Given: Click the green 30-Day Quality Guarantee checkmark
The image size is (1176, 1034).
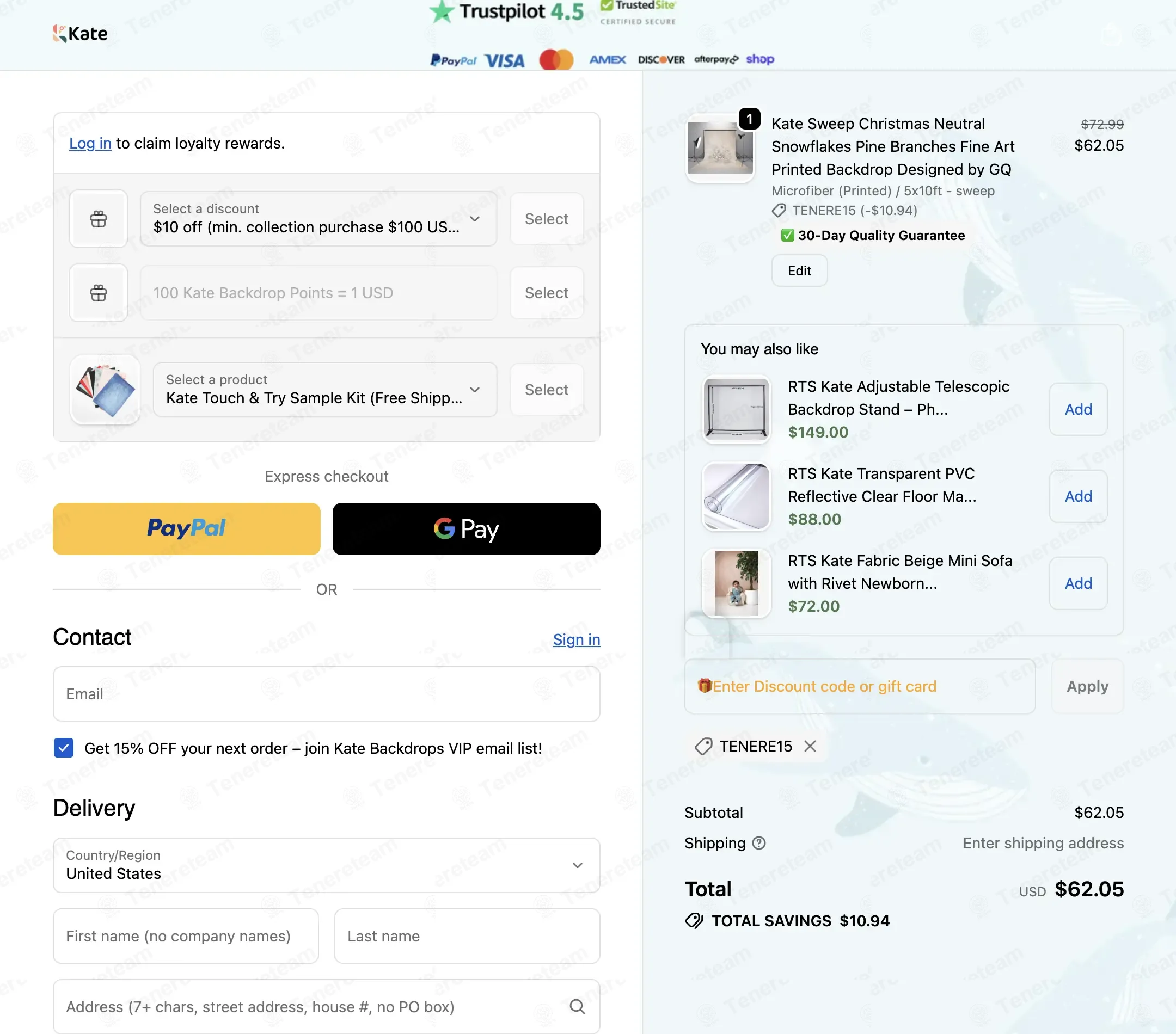Looking at the screenshot, I should pos(787,235).
